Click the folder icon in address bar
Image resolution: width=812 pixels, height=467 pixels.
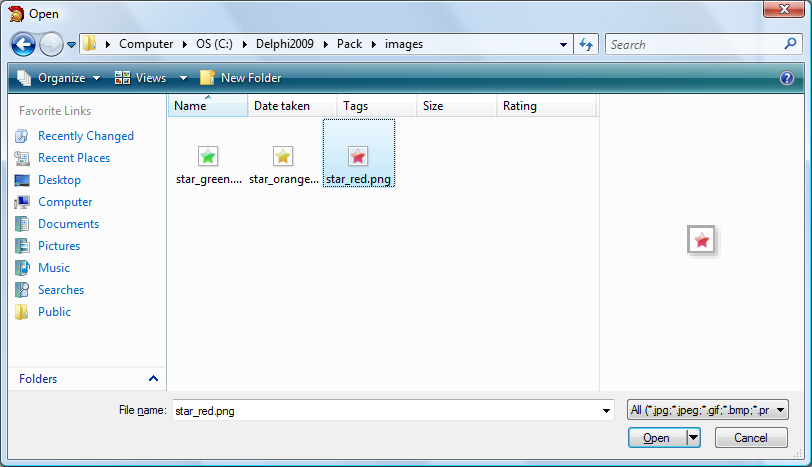click(x=90, y=43)
